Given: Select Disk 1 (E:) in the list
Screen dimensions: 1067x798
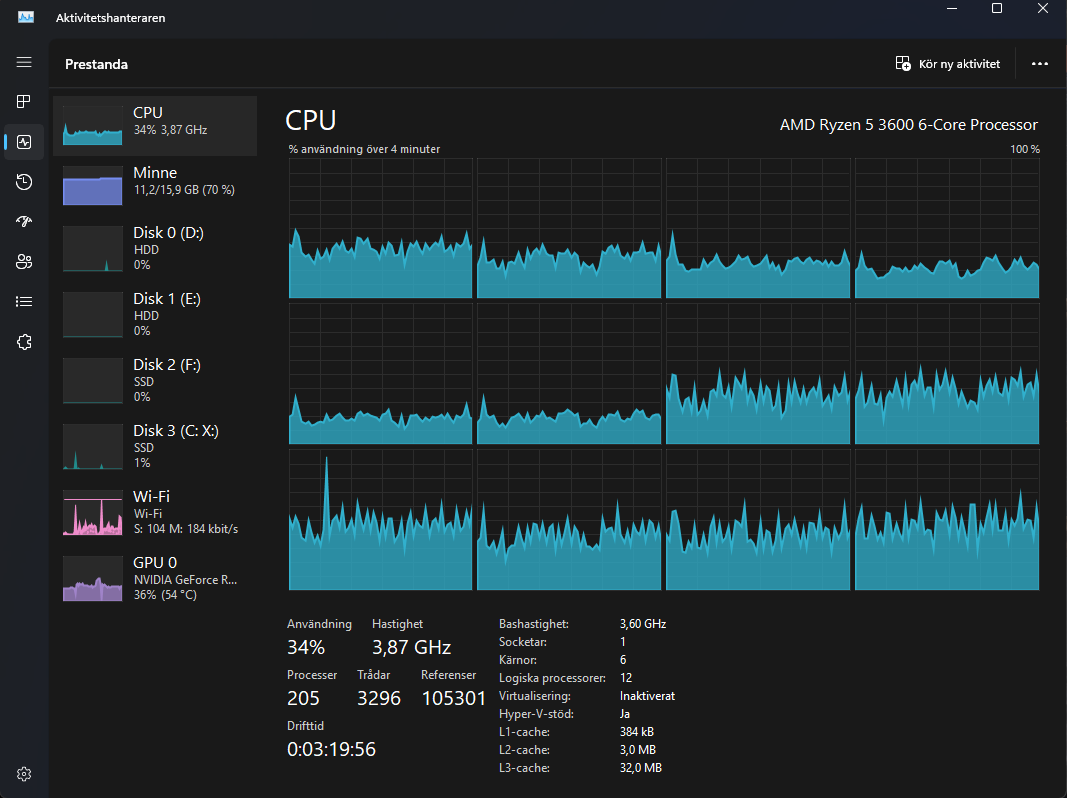Looking at the screenshot, I should point(155,314).
